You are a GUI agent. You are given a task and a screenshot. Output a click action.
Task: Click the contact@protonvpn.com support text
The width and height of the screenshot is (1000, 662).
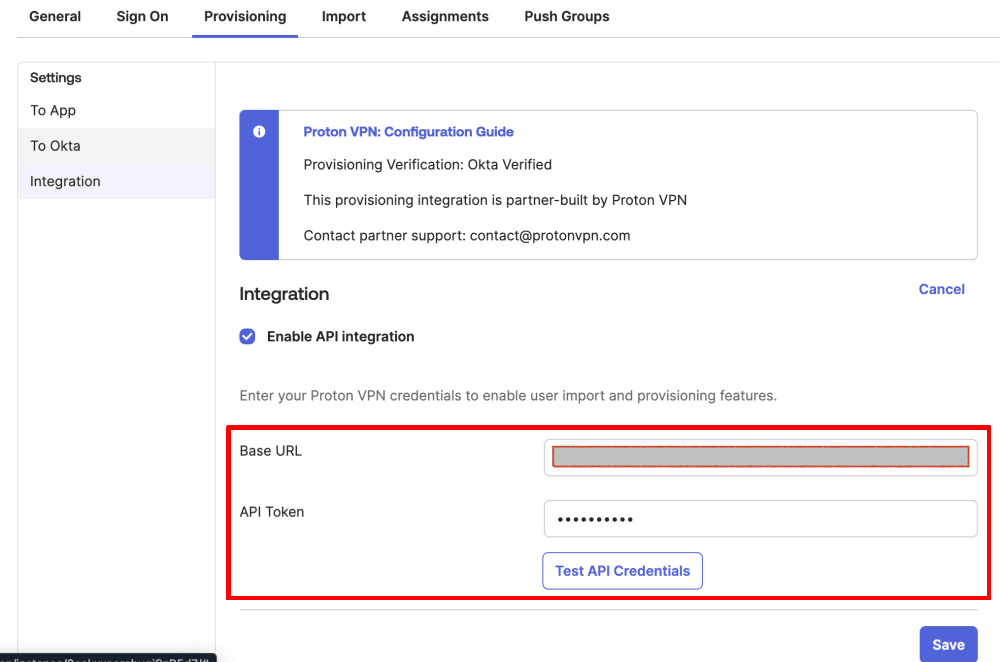550,236
